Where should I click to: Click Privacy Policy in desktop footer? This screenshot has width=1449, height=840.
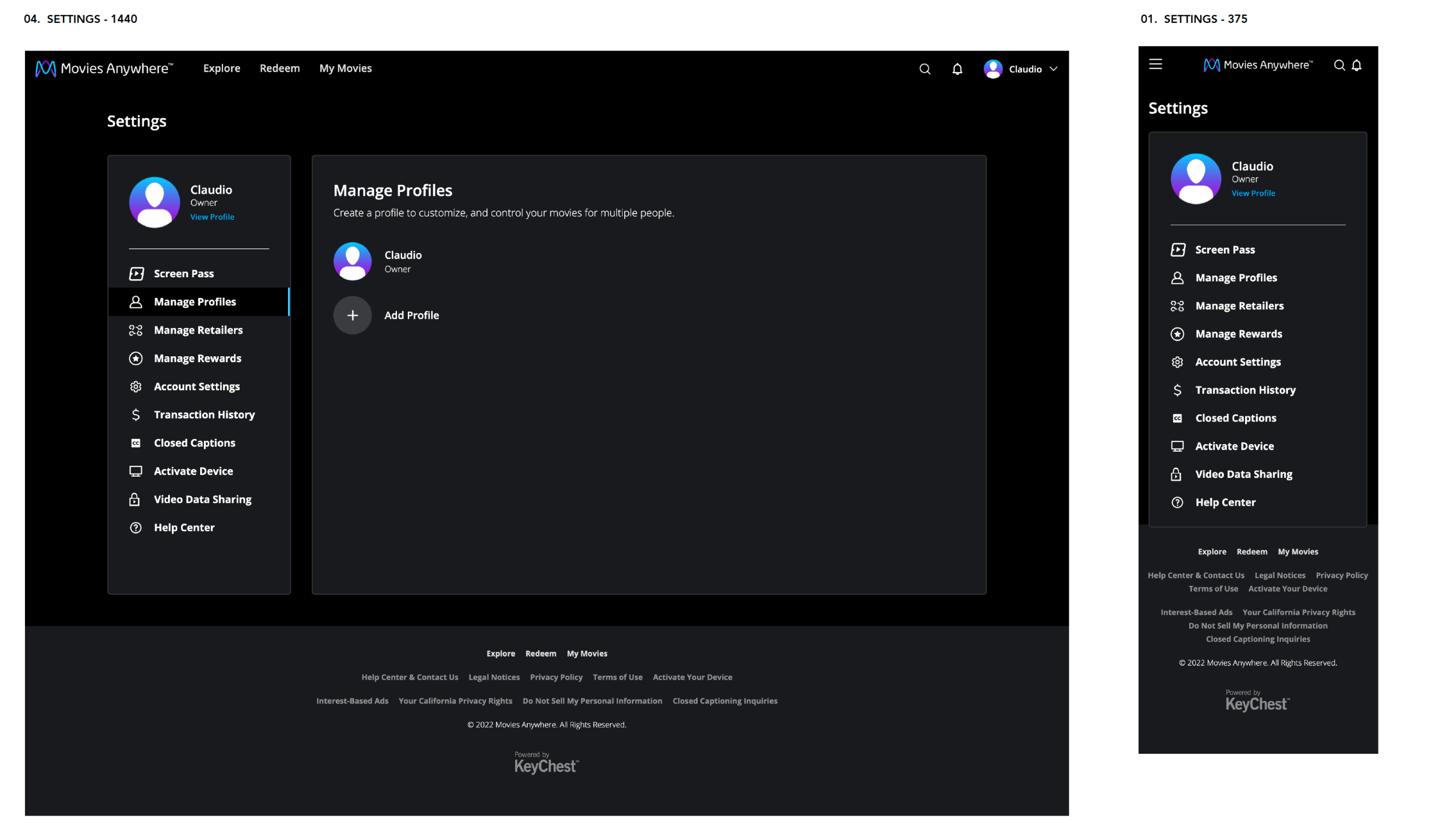pyautogui.click(x=555, y=677)
